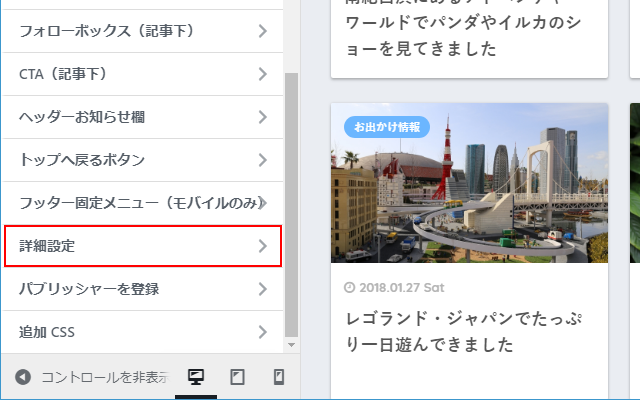Open 追加 CSS section
Image resolution: width=640 pixels, height=400 pixels.
click(x=143, y=332)
